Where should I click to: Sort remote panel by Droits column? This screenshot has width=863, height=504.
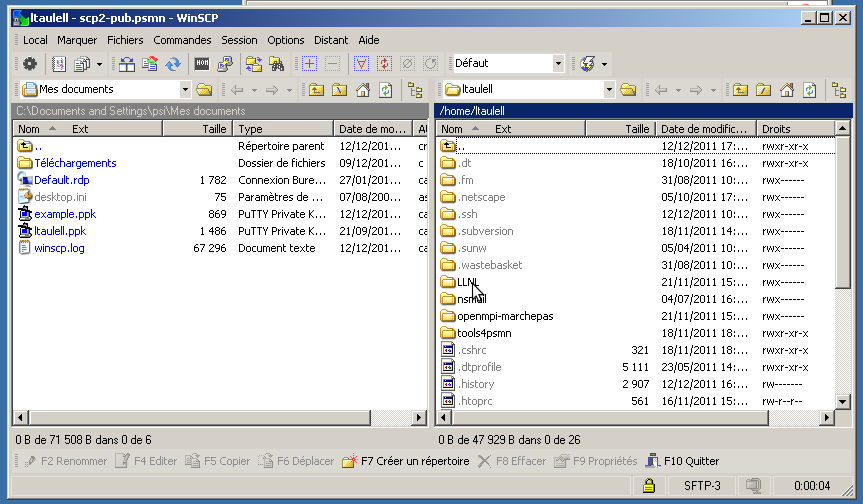[x=795, y=129]
